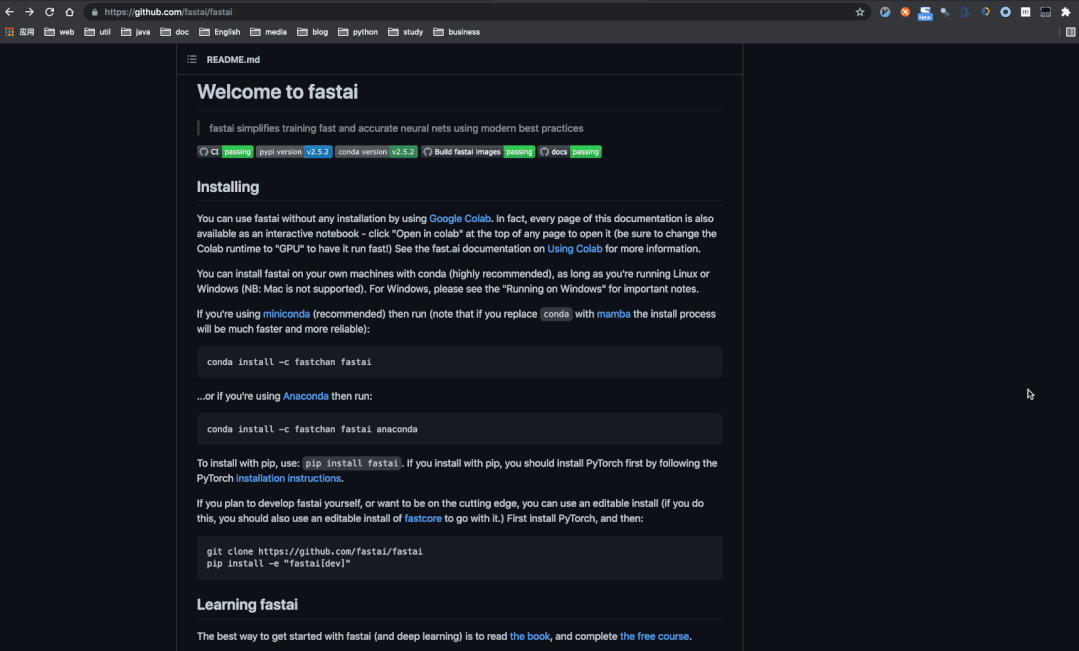Image resolution: width=1079 pixels, height=651 pixels.
Task: Click the pypi version v2.5.2 badge
Action: (295, 151)
